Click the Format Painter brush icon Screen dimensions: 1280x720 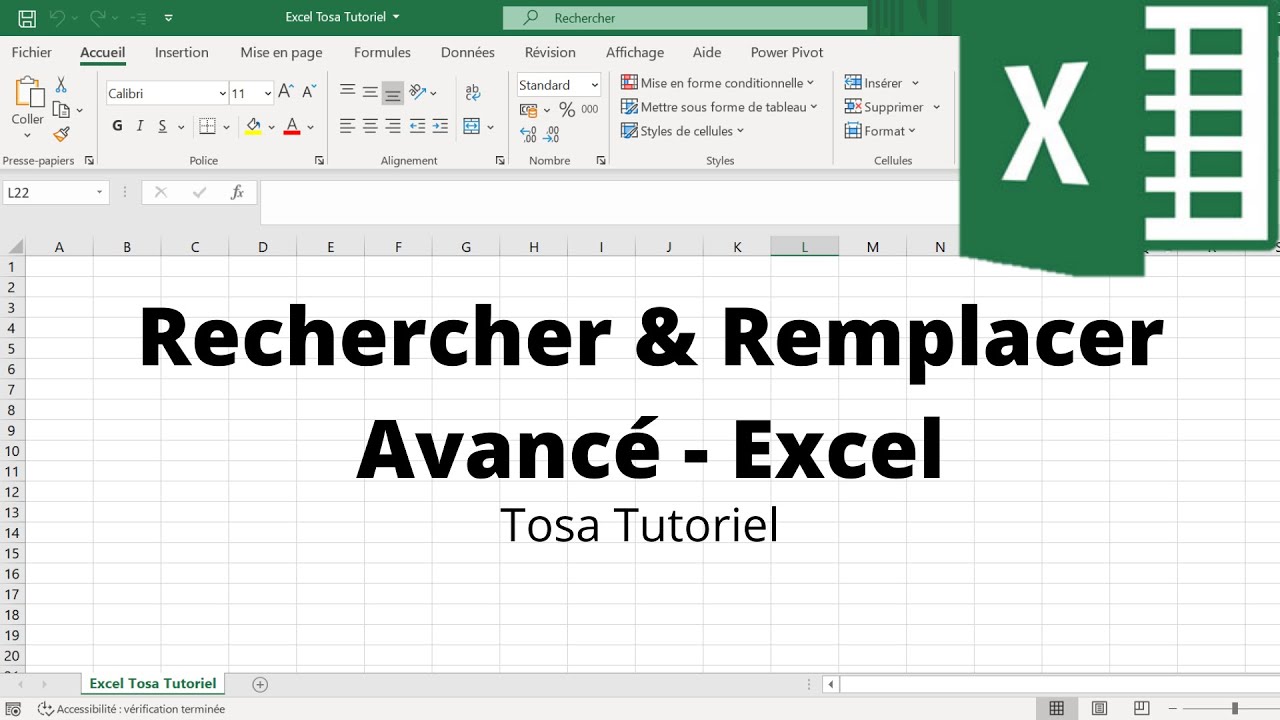tap(61, 134)
